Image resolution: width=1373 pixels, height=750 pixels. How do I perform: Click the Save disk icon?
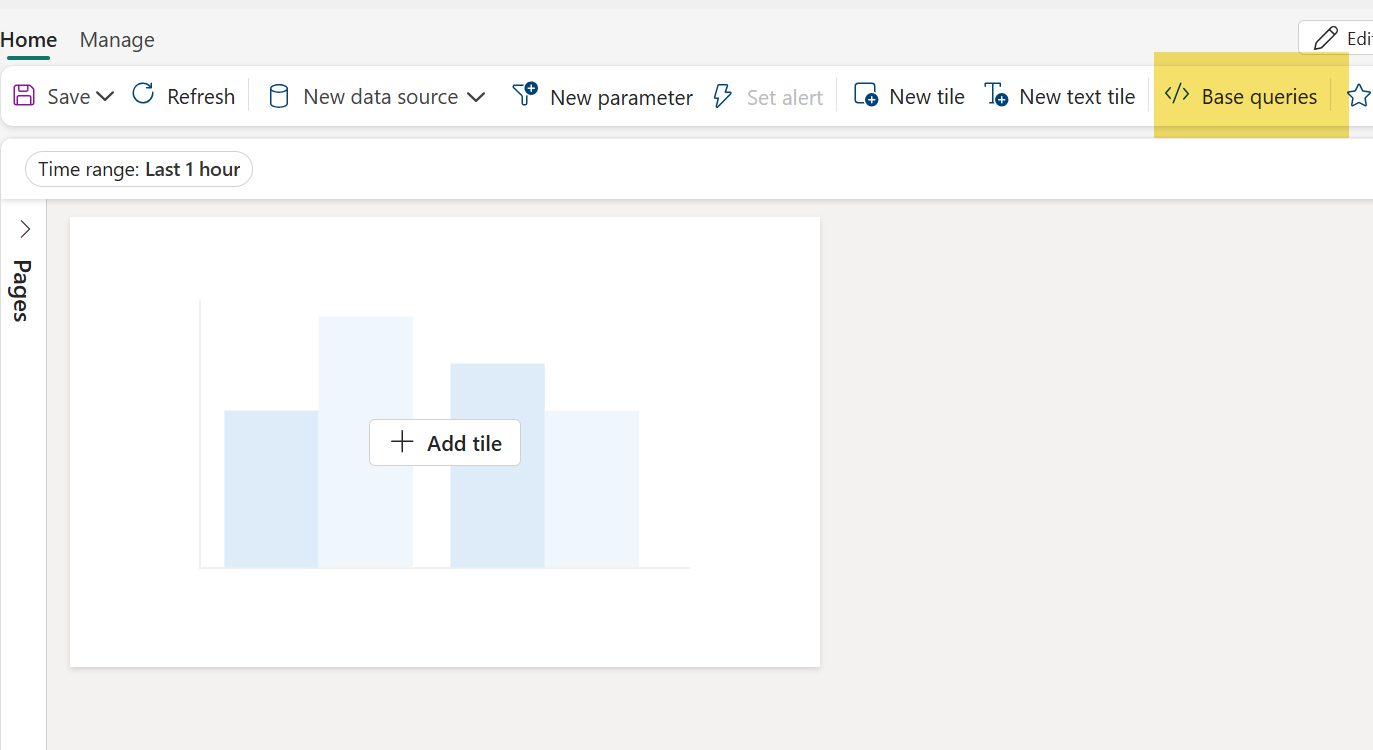[23, 96]
